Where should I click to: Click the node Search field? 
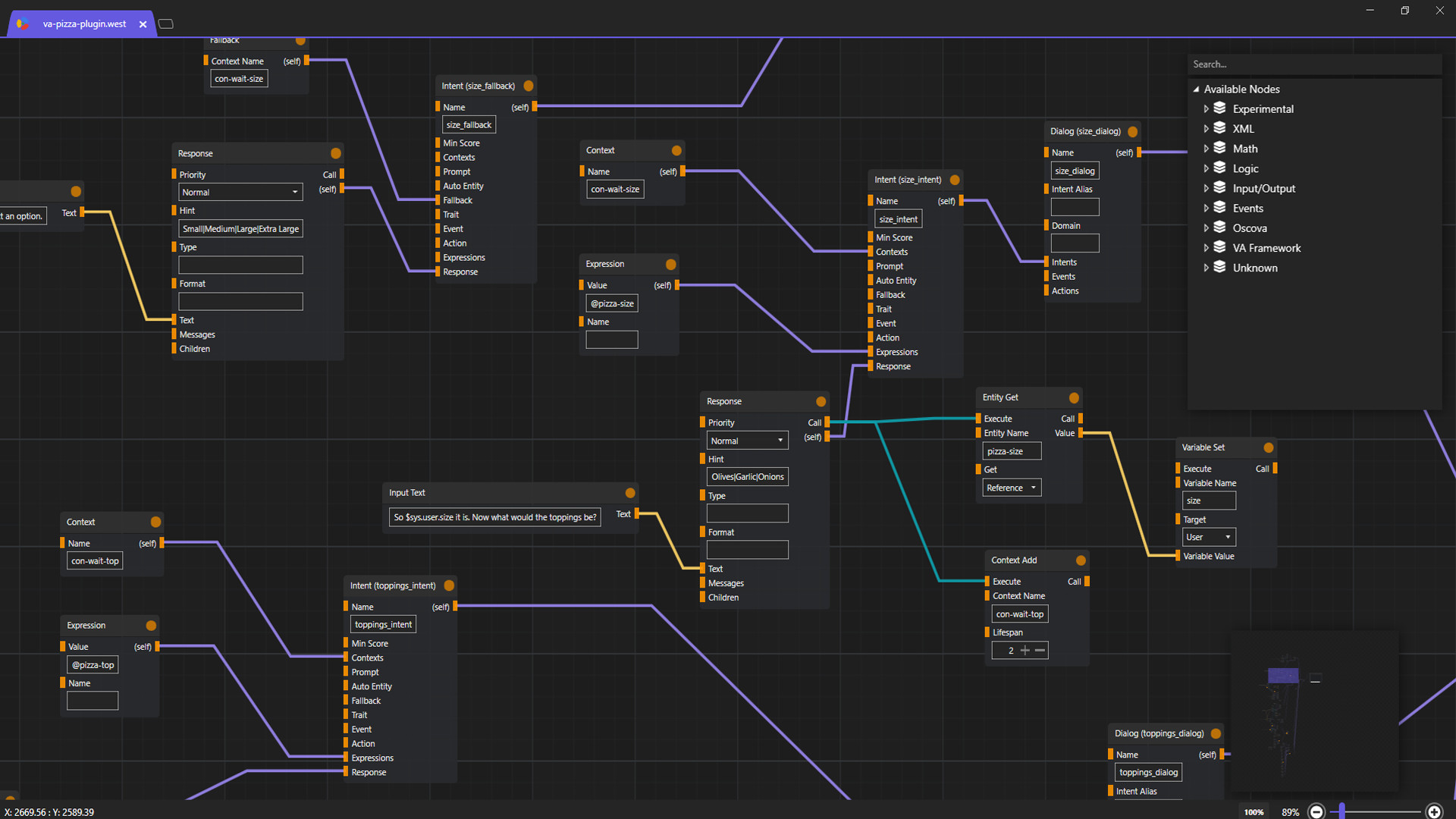pyautogui.click(x=1313, y=64)
